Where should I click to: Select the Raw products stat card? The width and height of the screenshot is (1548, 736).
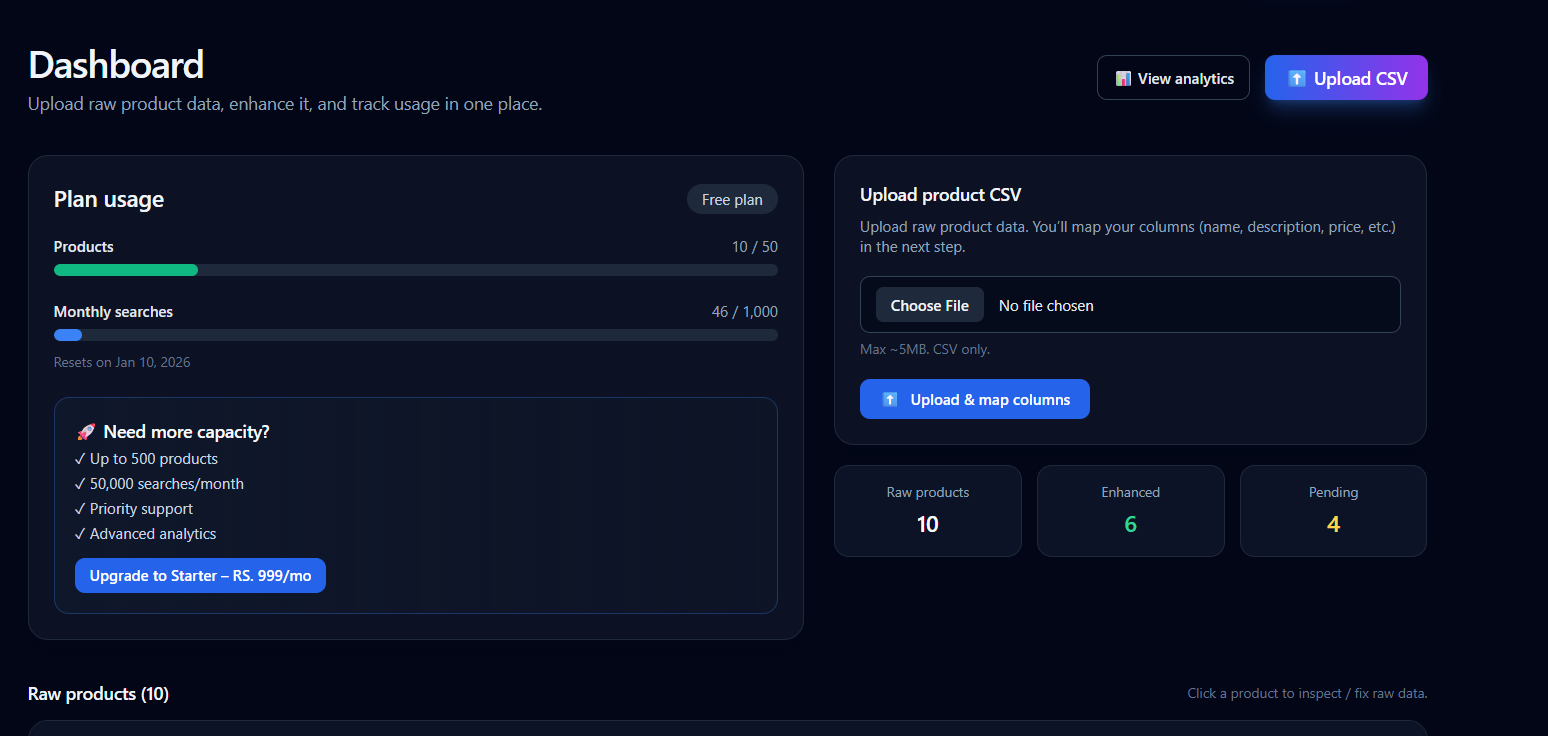pyautogui.click(x=927, y=510)
